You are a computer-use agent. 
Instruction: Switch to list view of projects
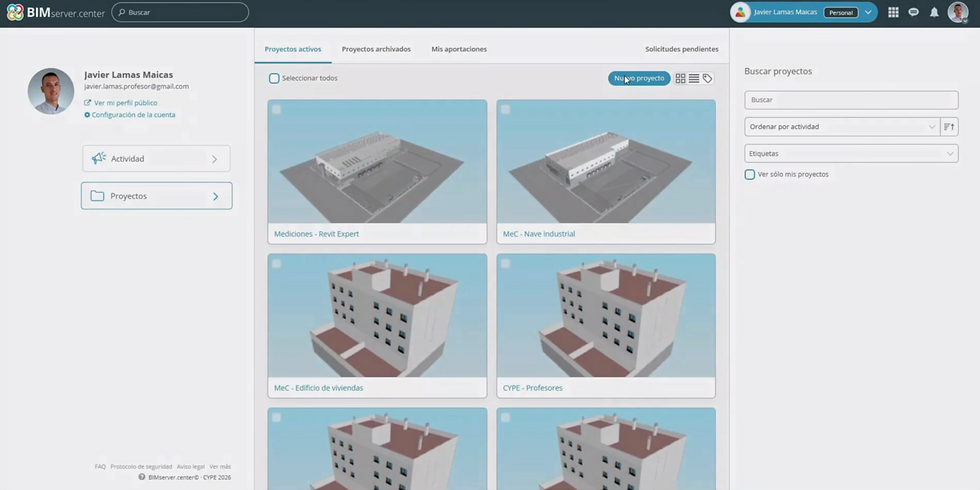(694, 79)
